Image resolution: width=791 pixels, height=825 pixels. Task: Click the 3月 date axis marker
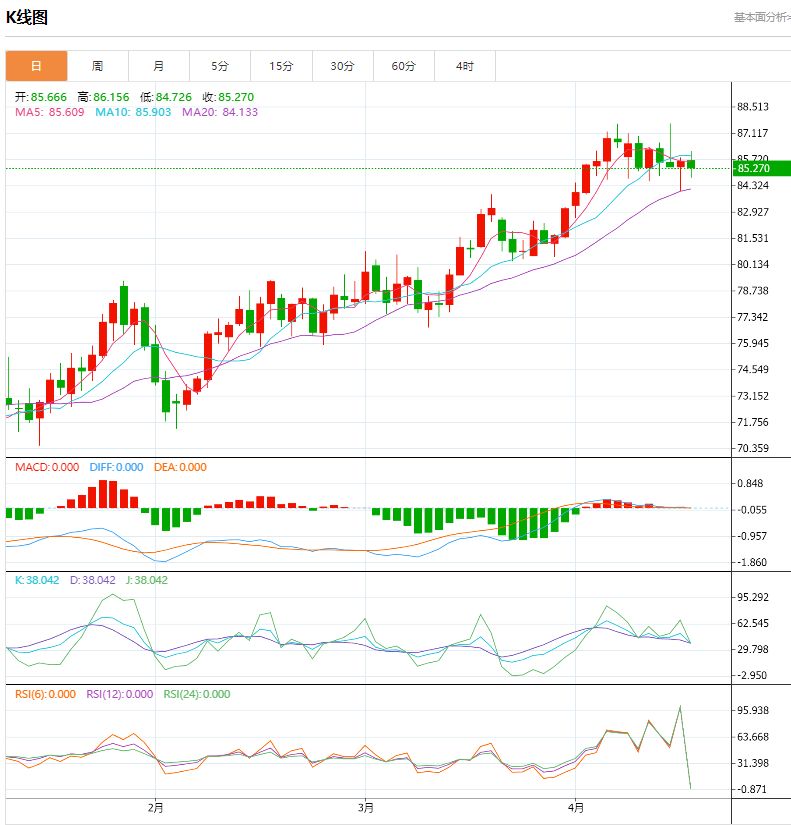366,808
